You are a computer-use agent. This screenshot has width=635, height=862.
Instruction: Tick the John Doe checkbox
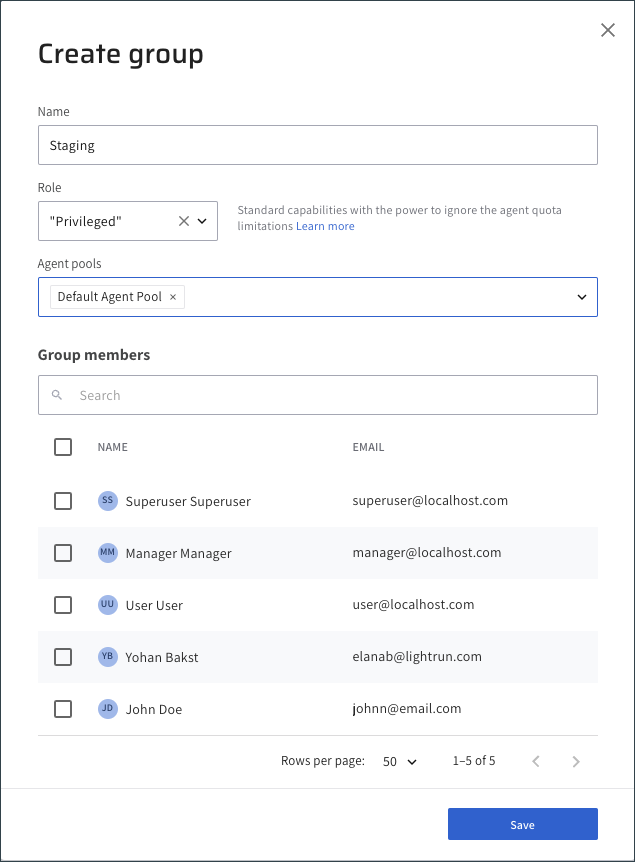(x=63, y=709)
